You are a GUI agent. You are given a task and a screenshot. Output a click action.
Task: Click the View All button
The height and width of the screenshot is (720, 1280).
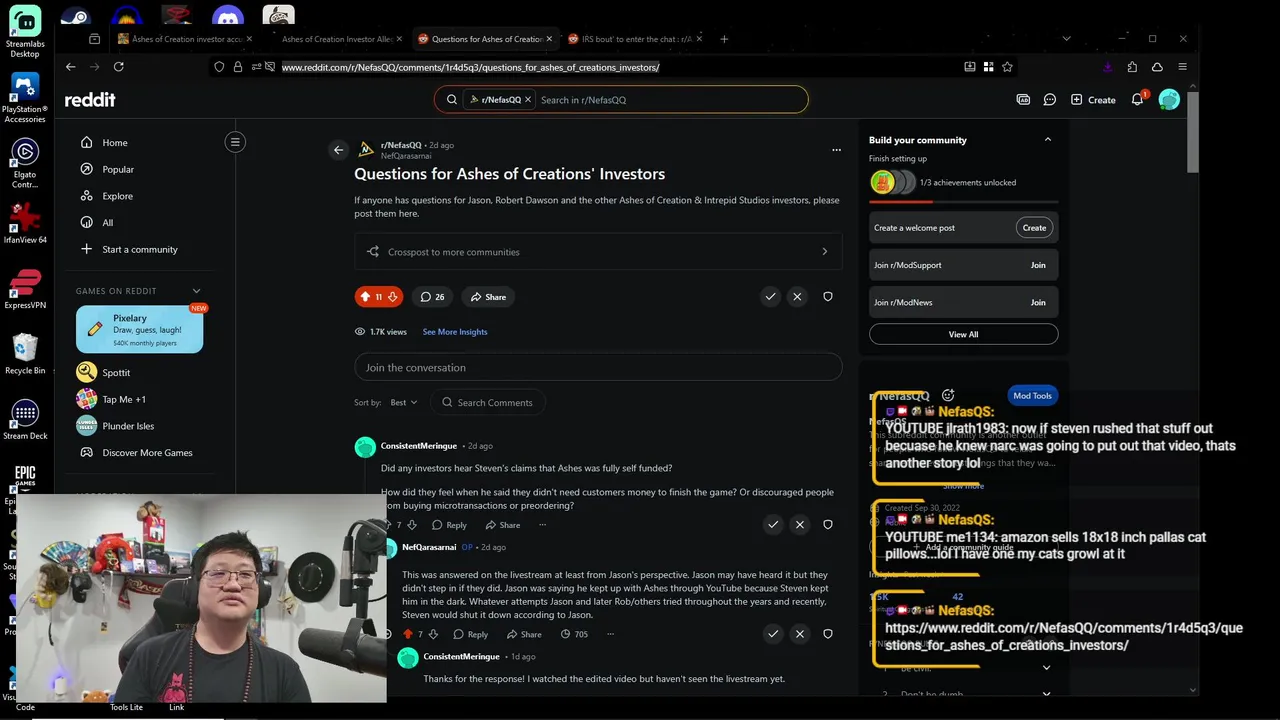coord(963,334)
